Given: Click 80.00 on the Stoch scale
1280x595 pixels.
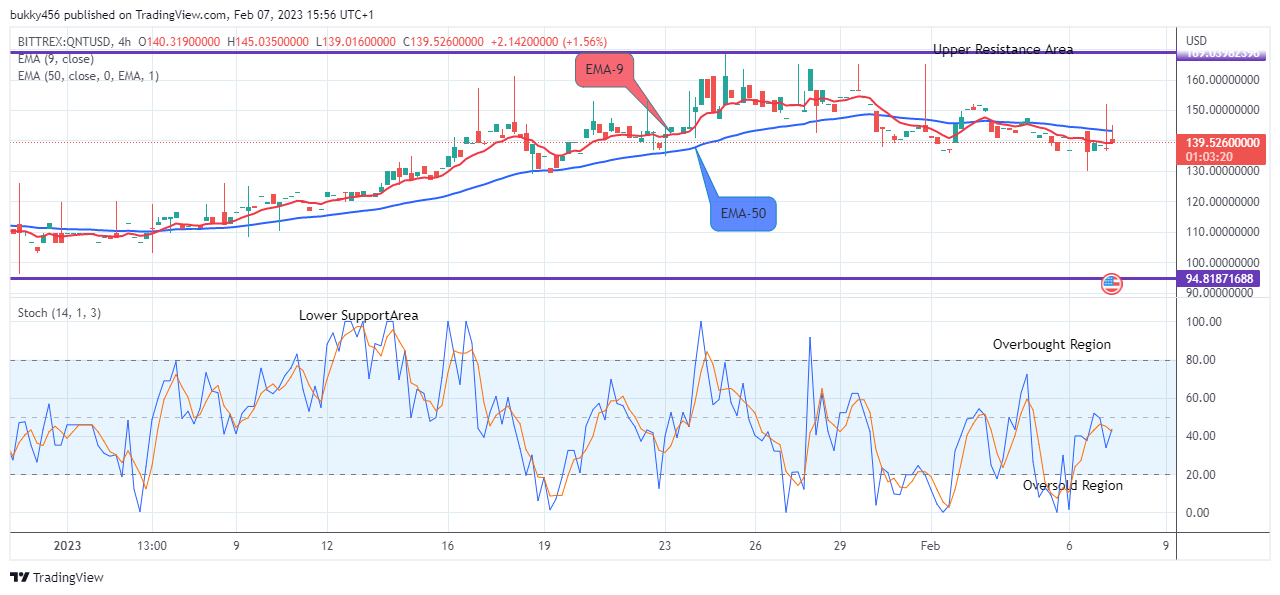Looking at the screenshot, I should (1200, 360).
